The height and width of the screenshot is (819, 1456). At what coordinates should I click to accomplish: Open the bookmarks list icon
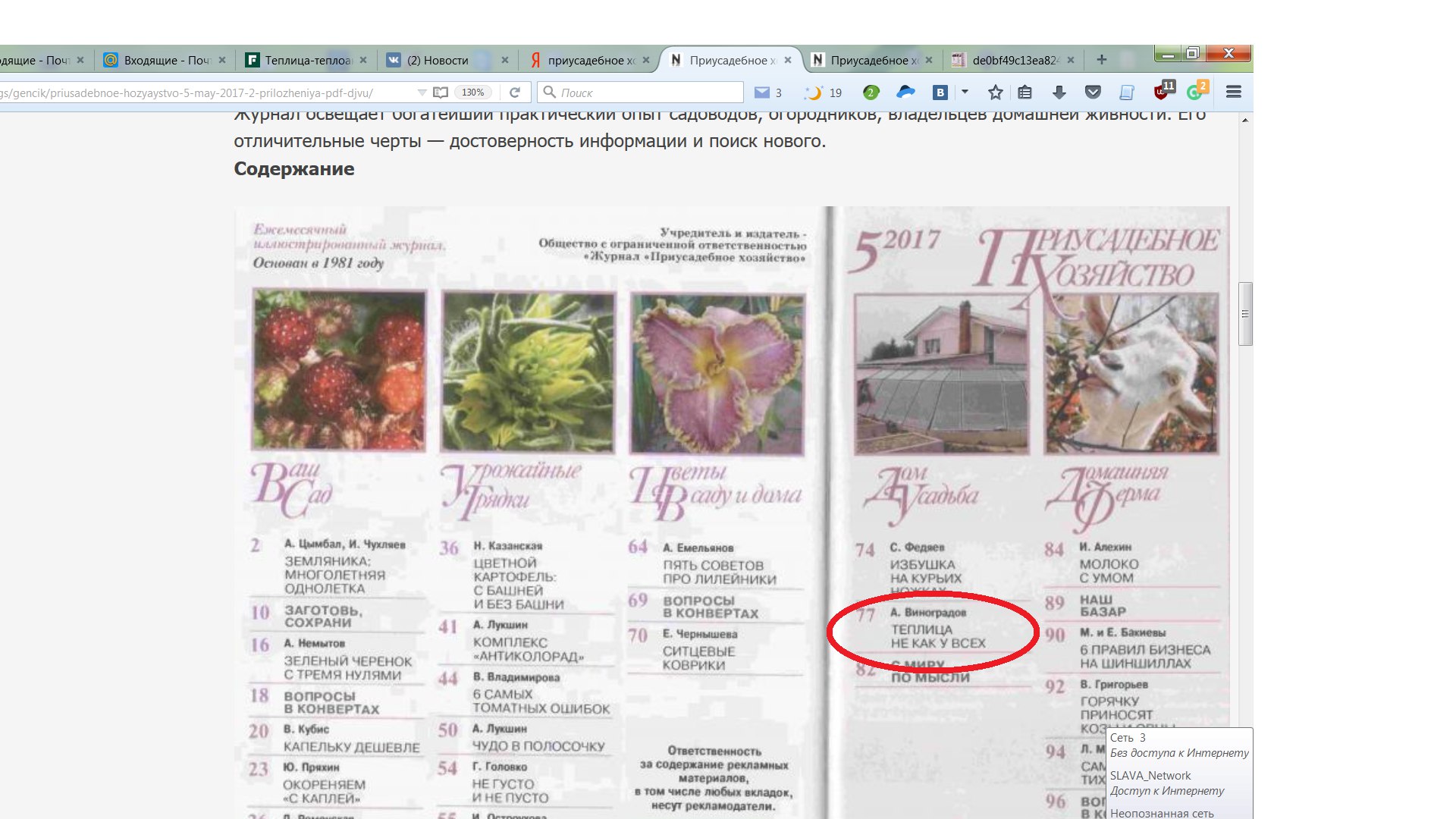[1025, 93]
